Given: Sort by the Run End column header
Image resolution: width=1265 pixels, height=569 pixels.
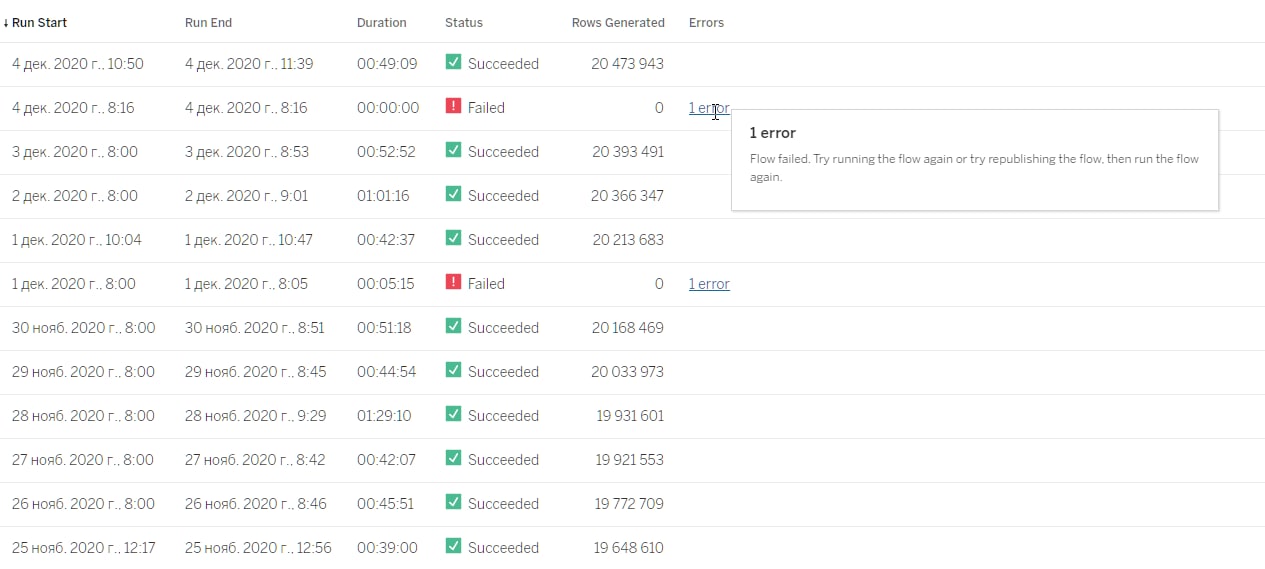Looking at the screenshot, I should 208,22.
